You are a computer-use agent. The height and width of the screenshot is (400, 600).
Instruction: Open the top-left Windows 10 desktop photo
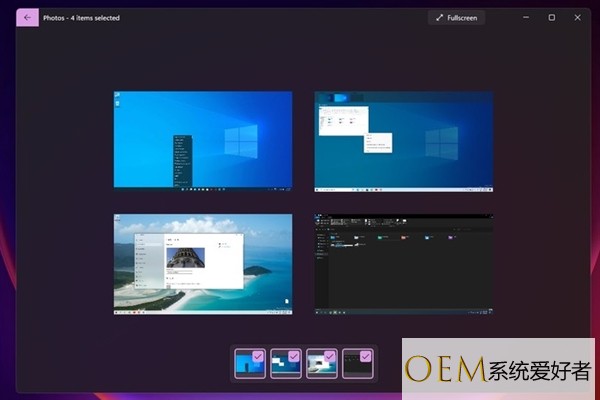(x=203, y=140)
